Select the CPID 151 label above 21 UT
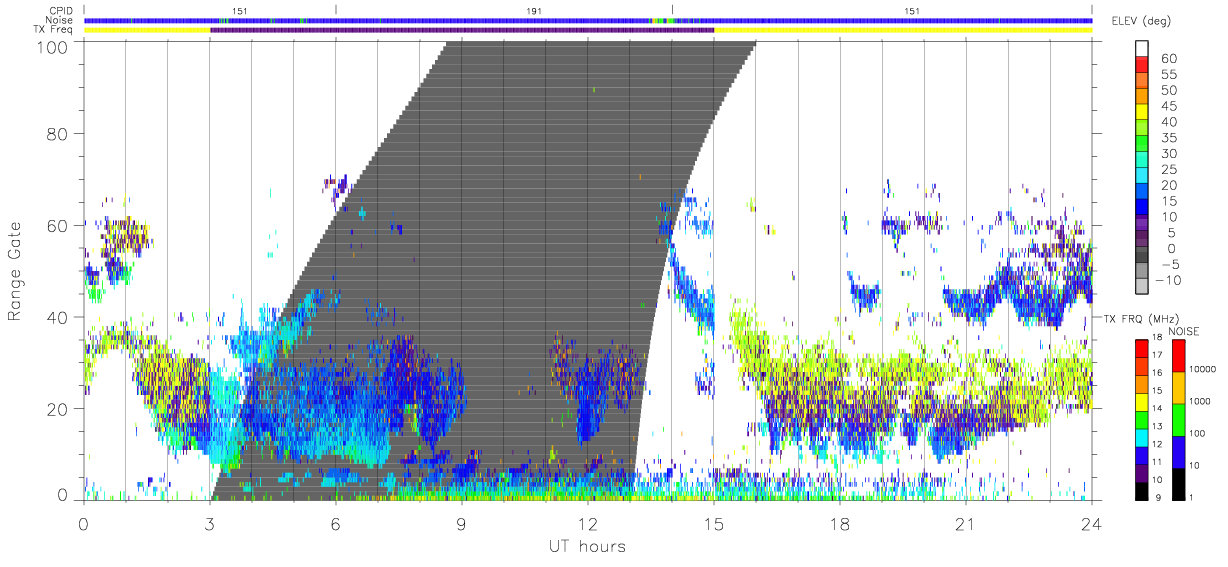Image resolution: width=1228 pixels, height=567 pixels. click(x=912, y=10)
